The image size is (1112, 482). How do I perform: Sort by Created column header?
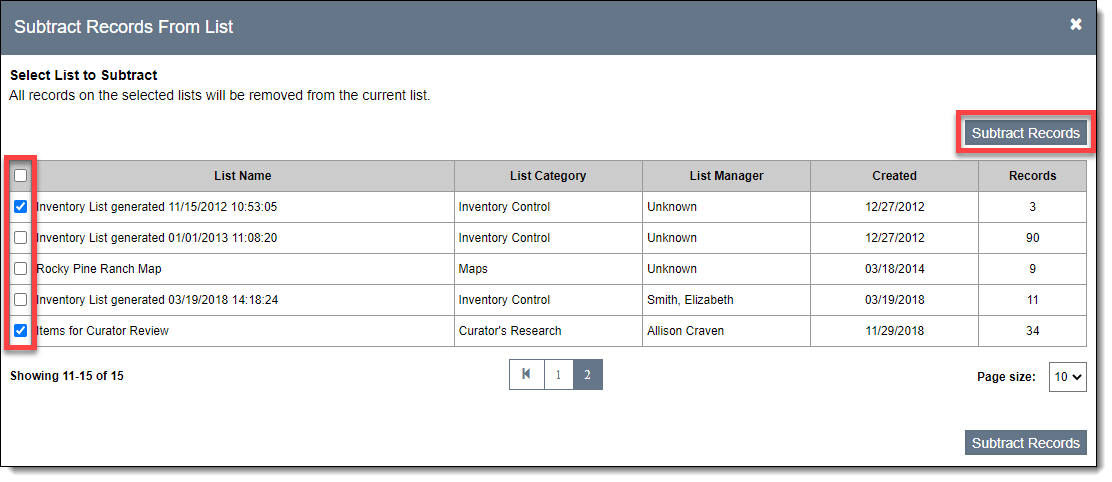click(894, 176)
